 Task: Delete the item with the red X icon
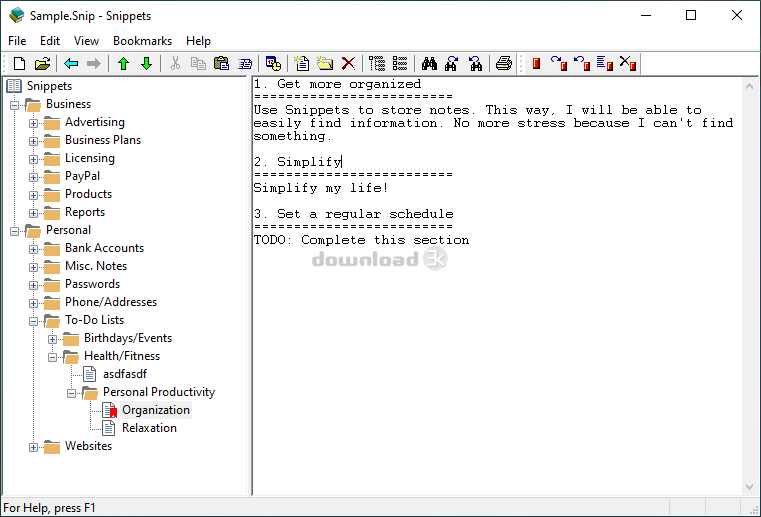(x=348, y=64)
